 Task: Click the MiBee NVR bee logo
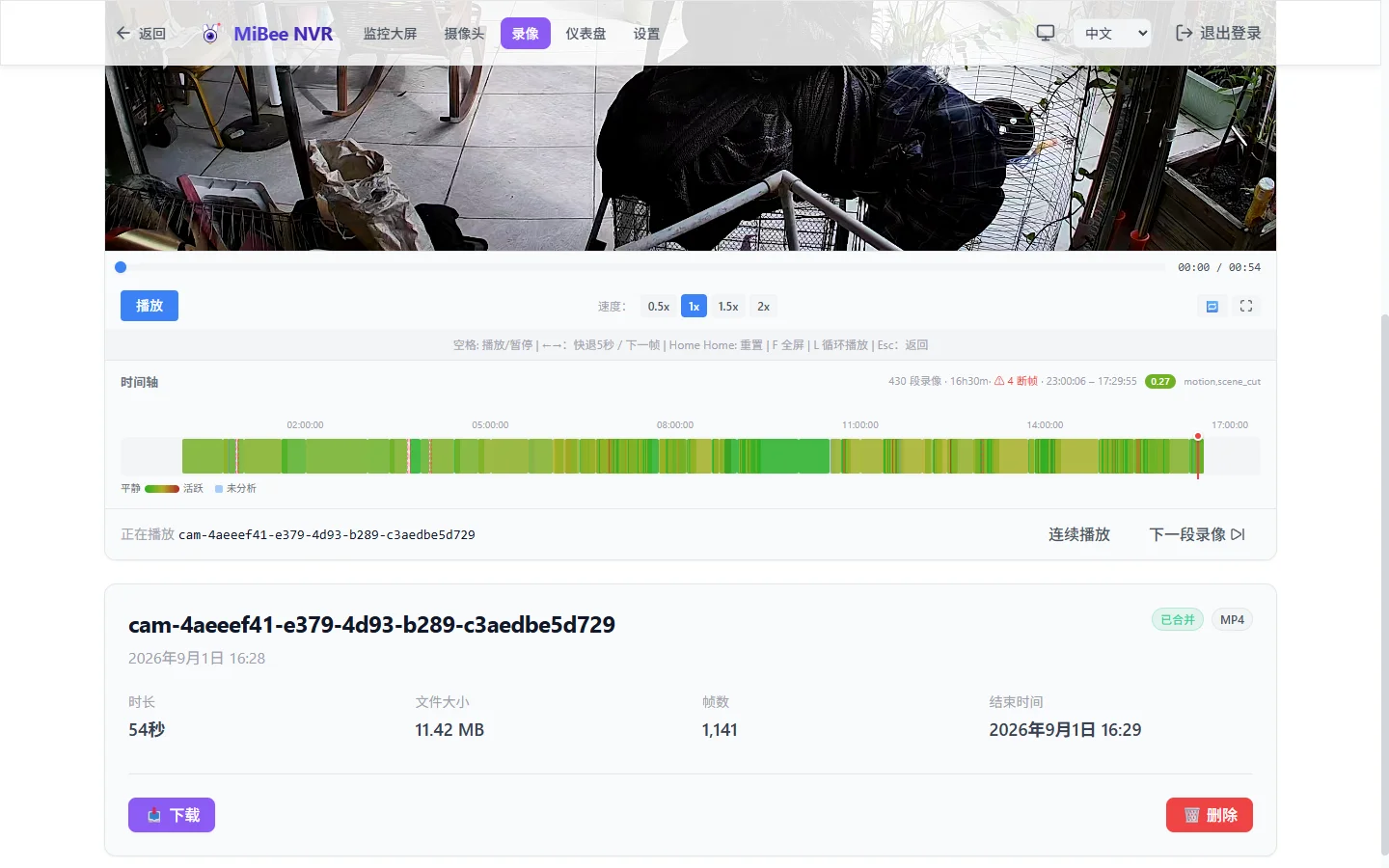point(210,34)
